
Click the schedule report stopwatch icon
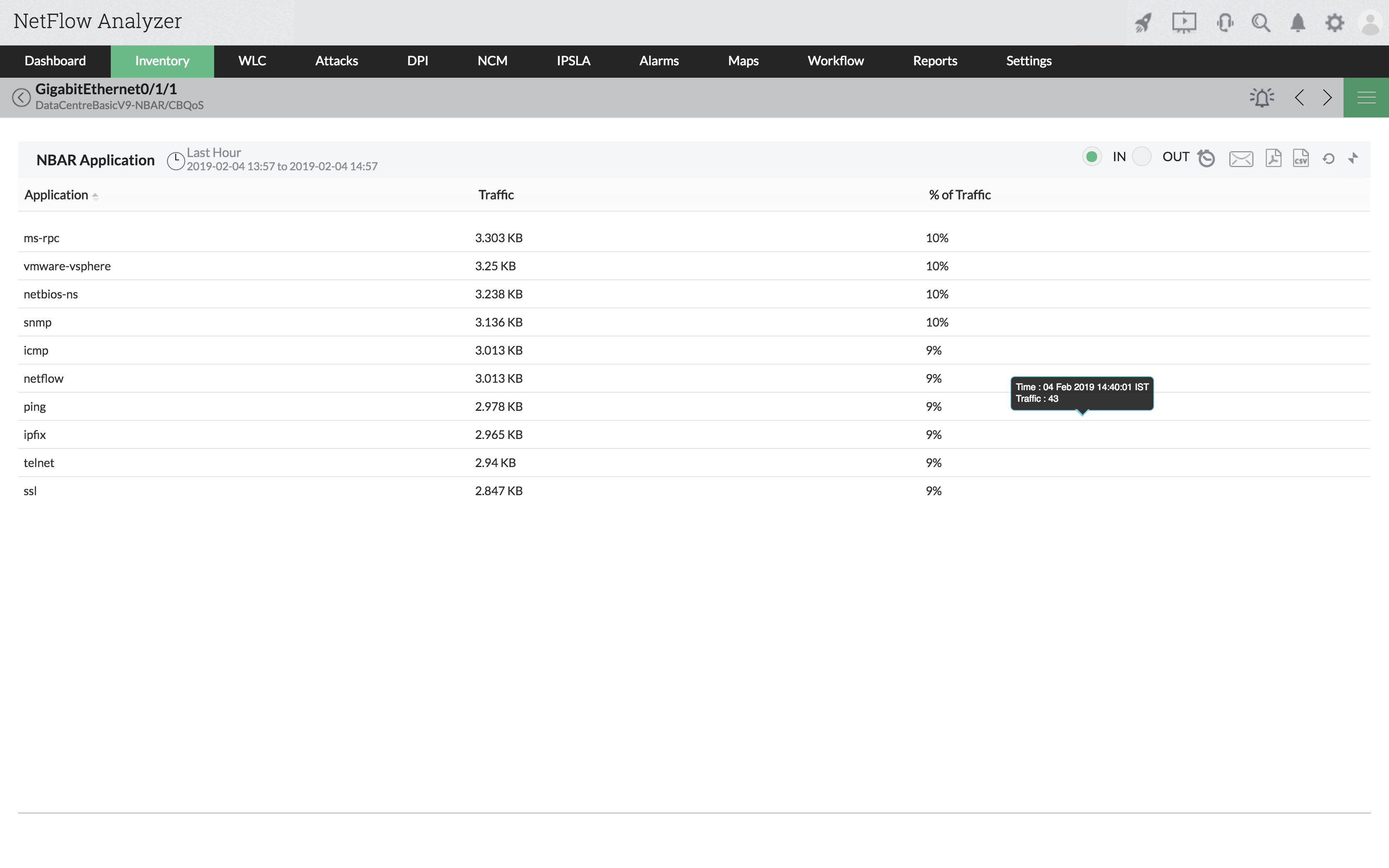tap(1206, 158)
